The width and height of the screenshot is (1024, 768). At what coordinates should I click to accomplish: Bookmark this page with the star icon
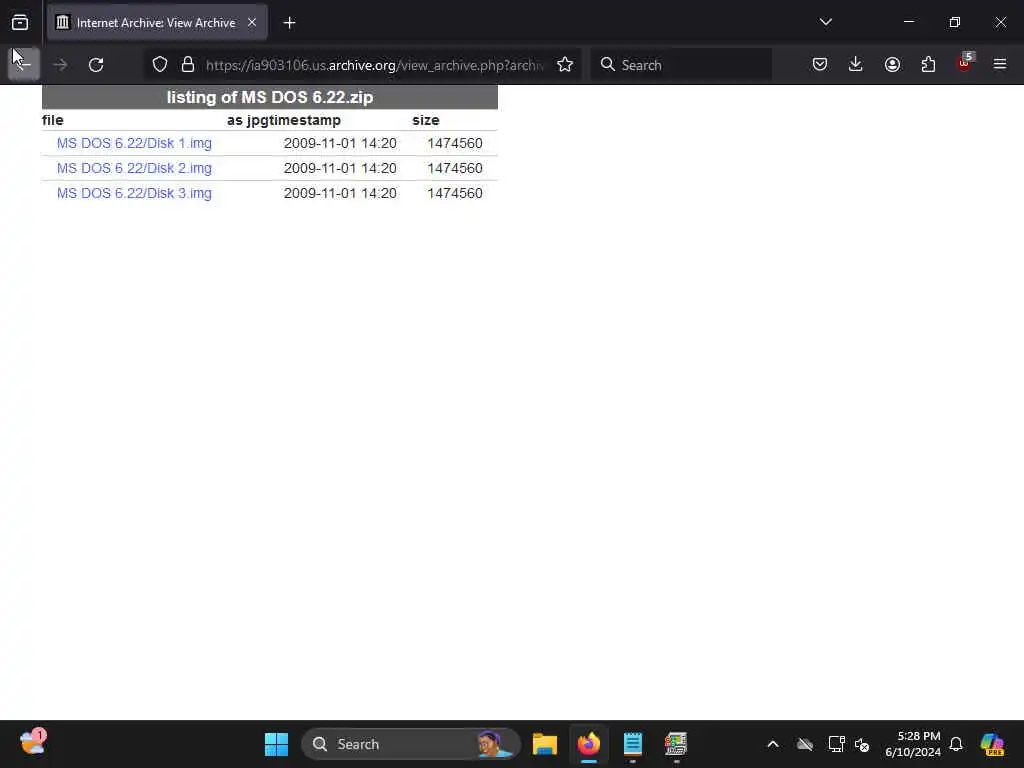[x=565, y=65]
